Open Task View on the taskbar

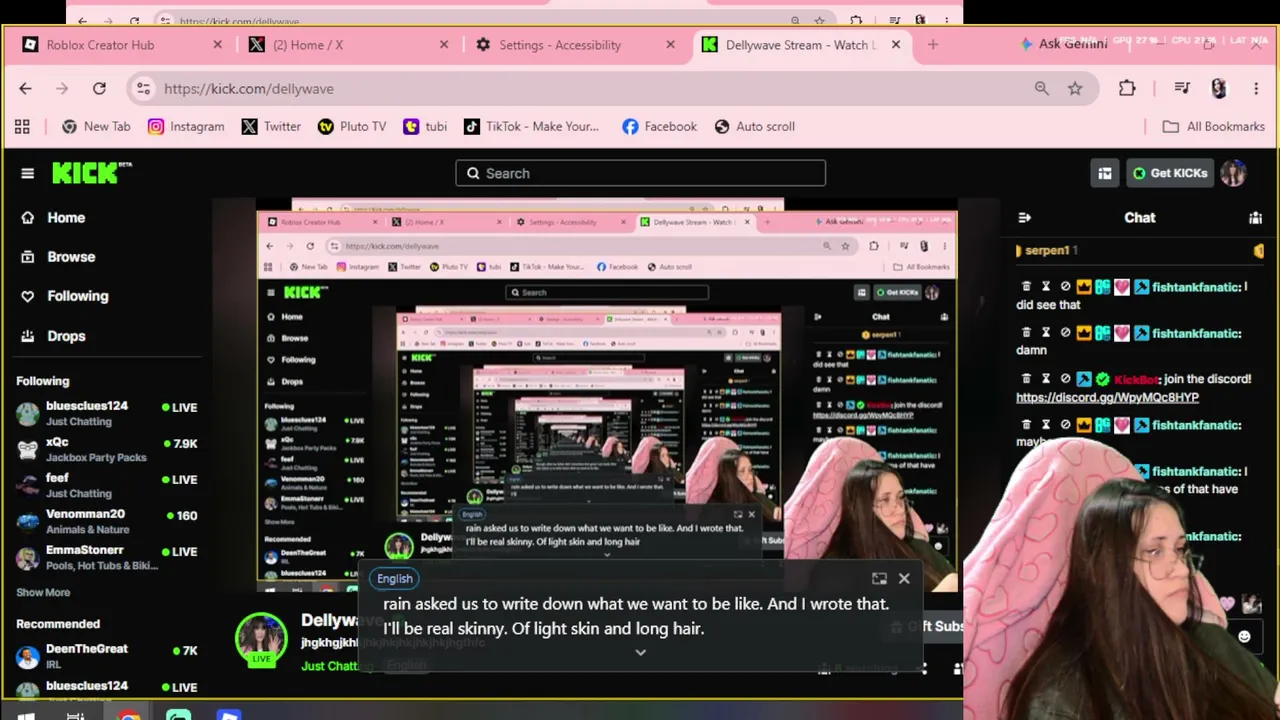76,714
